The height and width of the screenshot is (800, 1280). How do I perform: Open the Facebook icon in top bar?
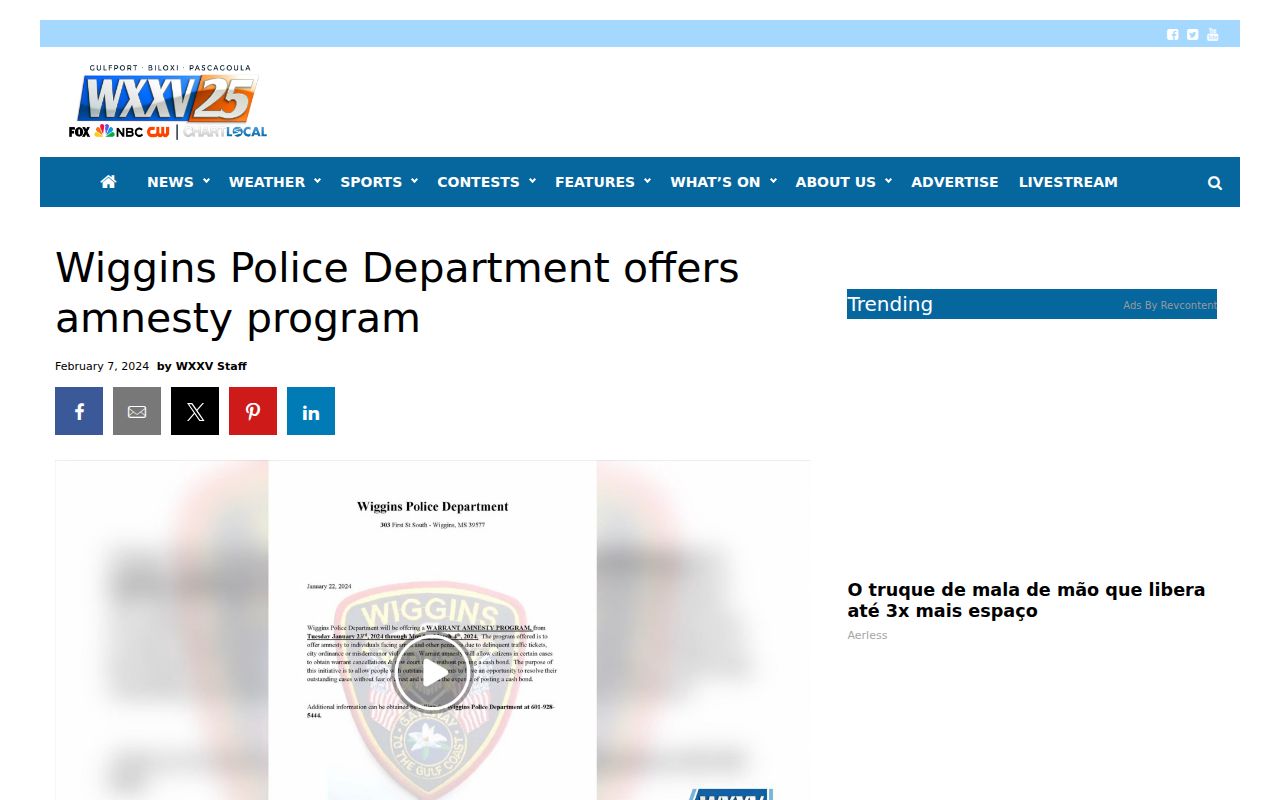(x=1173, y=34)
